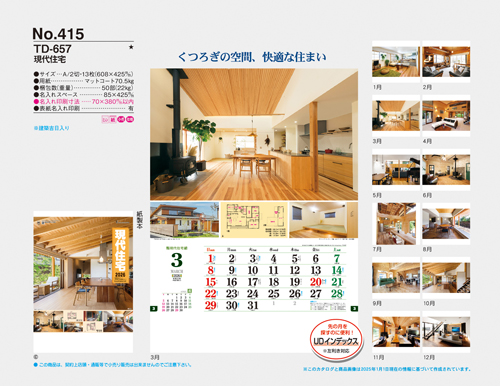This screenshot has width=500, height=386.
Task: Click the main wood stove living room photo
Action: coord(254,134)
